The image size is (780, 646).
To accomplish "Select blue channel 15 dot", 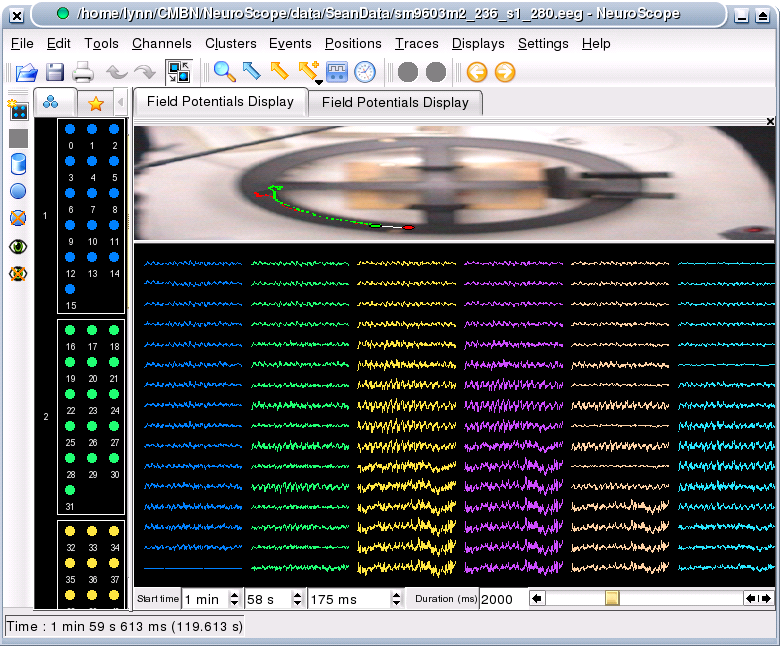I will [x=70, y=289].
